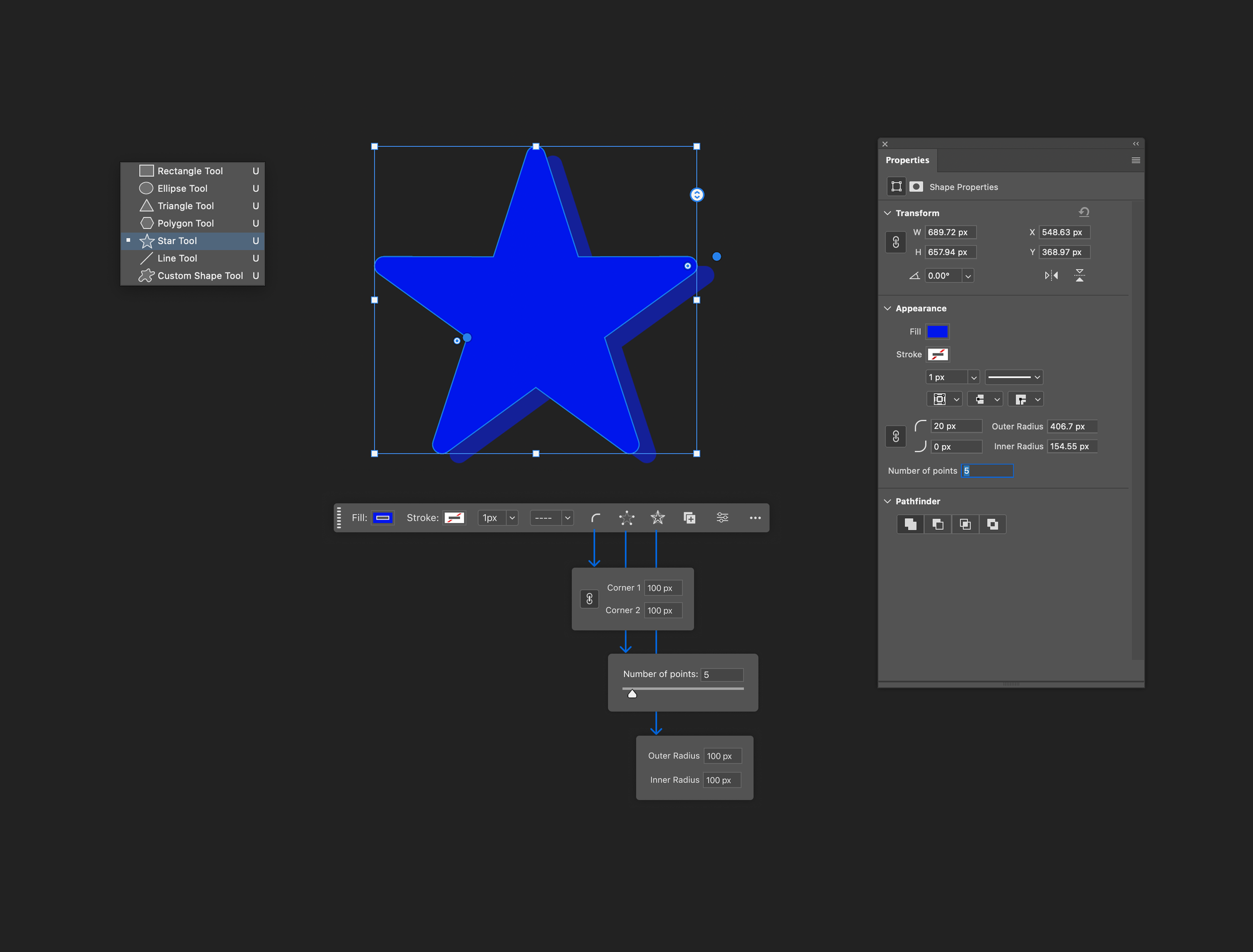Collapse the Appearance section

click(x=888, y=308)
